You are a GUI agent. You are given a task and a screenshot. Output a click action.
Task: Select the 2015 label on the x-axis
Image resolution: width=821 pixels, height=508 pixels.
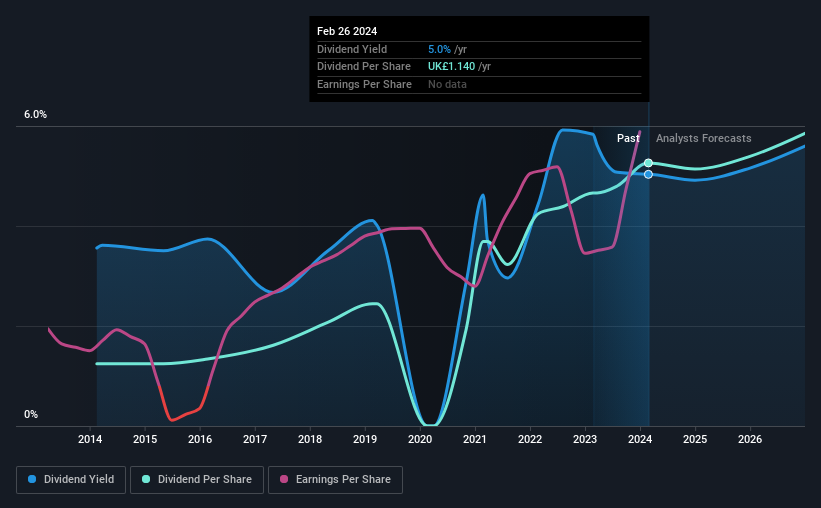(x=145, y=439)
